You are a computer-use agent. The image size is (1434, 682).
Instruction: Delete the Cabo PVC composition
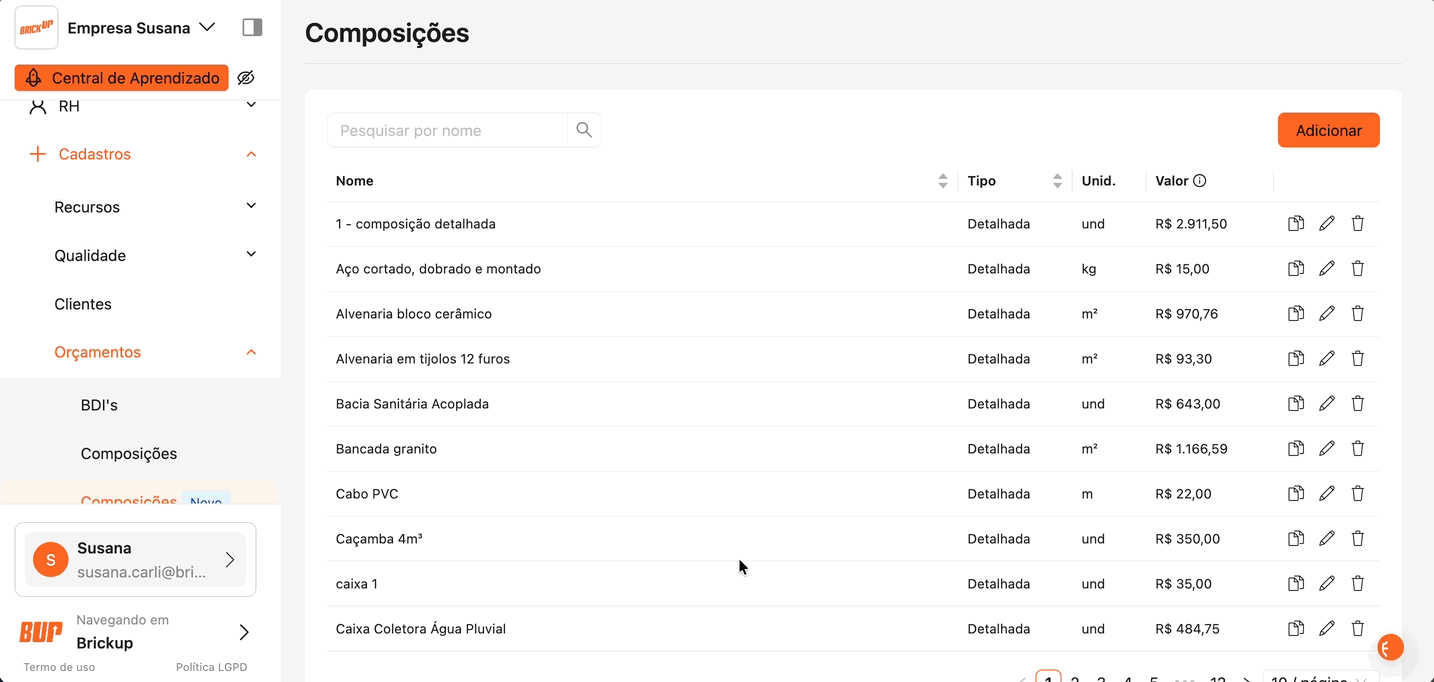(x=1357, y=494)
